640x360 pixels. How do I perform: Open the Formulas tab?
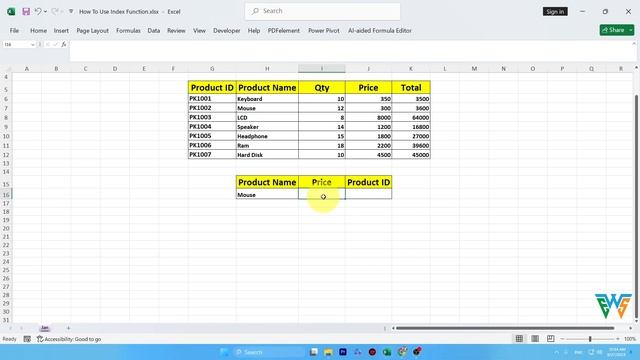point(128,31)
